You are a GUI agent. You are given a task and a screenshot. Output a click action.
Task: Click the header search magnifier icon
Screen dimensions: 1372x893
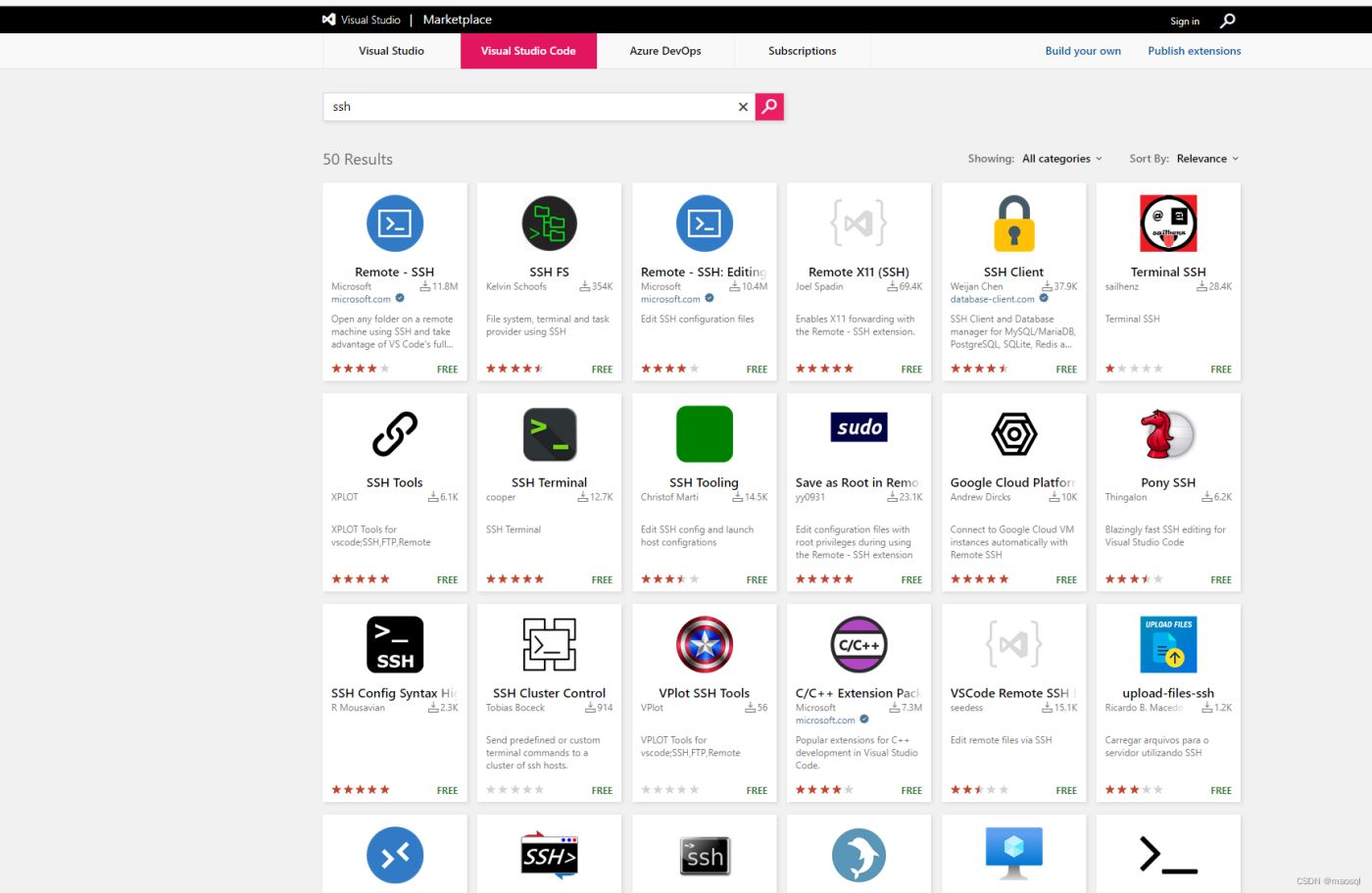point(1228,21)
